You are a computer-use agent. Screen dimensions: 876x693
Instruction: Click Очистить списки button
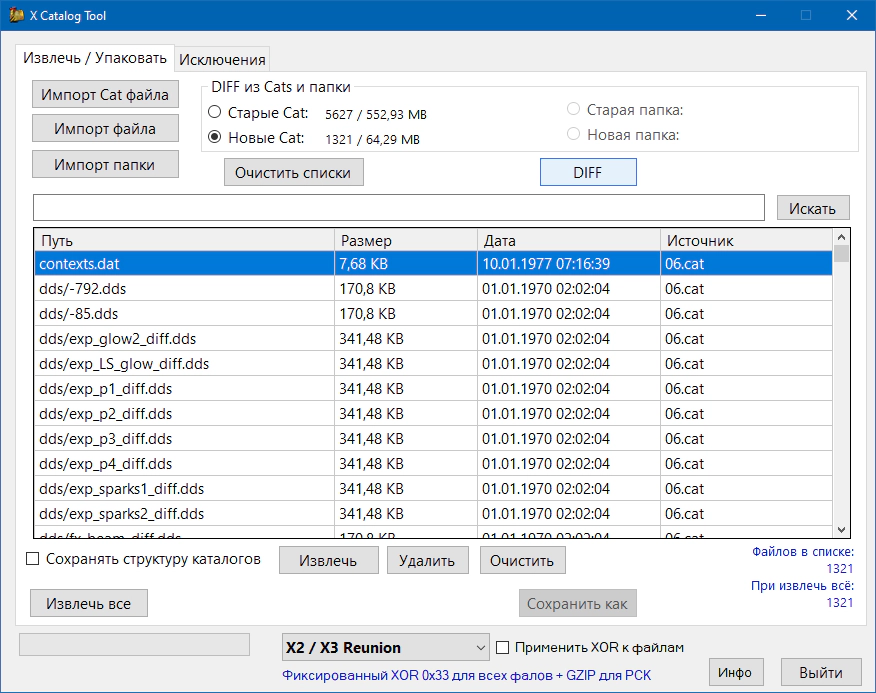click(293, 172)
